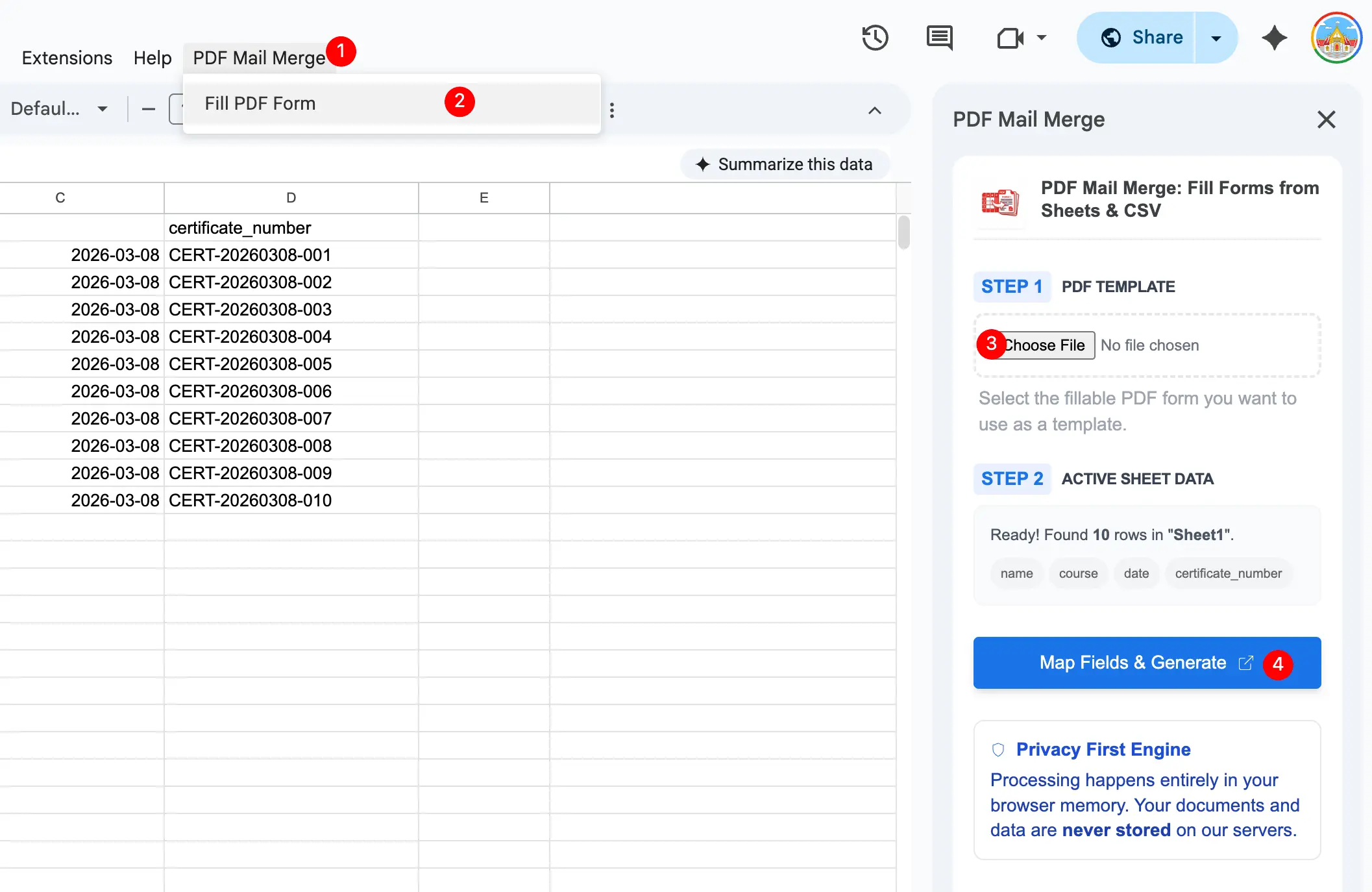The width and height of the screenshot is (1372, 892).
Task: Open the meeting options dropdown arrow
Action: pos(1042,38)
